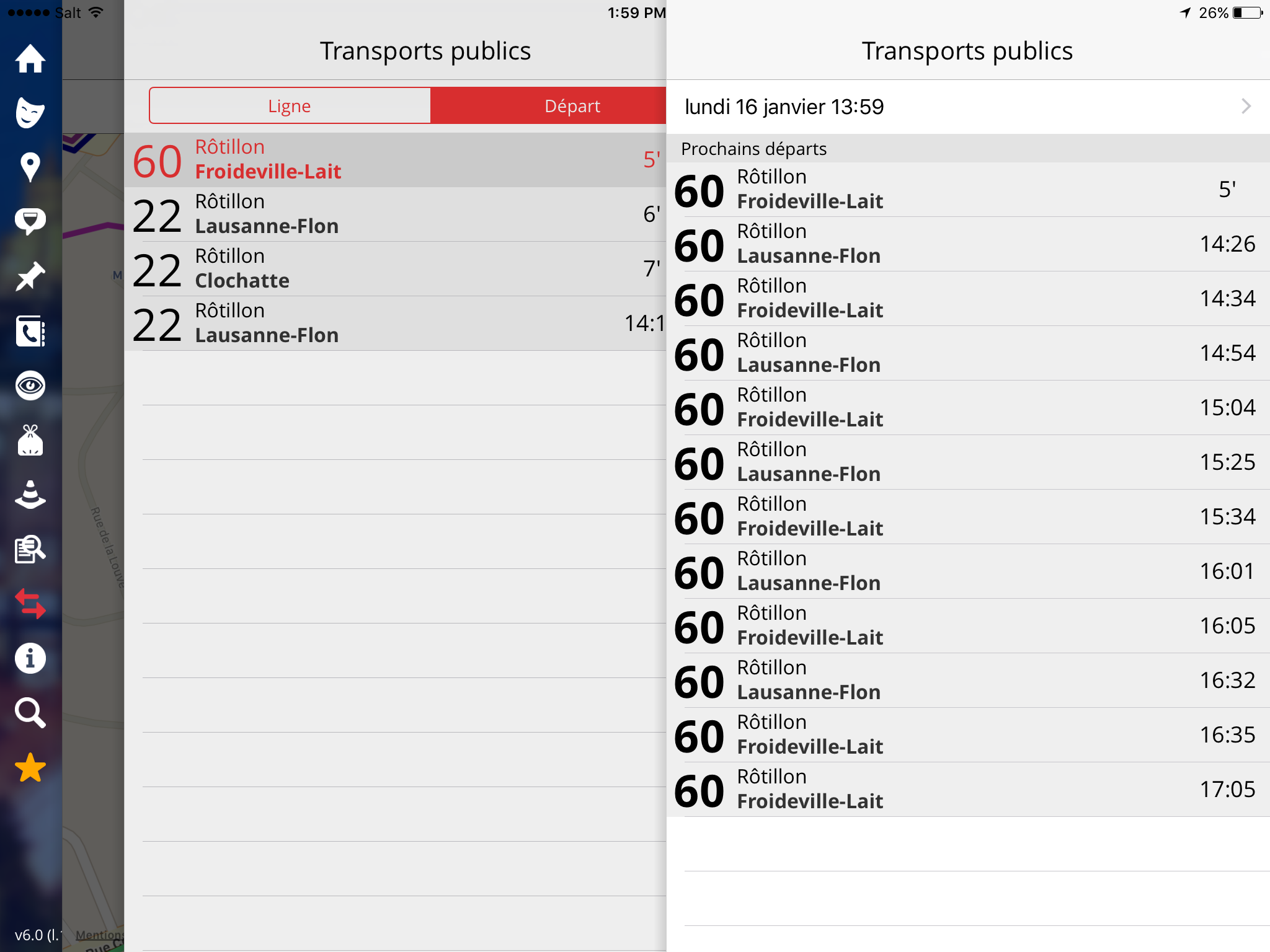Screen dimensions: 1270x952
Task: Open the 17:05 Froideville-Lait departure
Action: click(x=968, y=790)
